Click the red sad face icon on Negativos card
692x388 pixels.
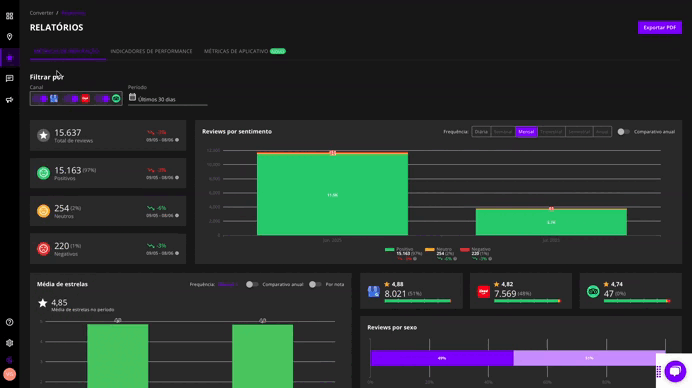[x=43, y=249]
